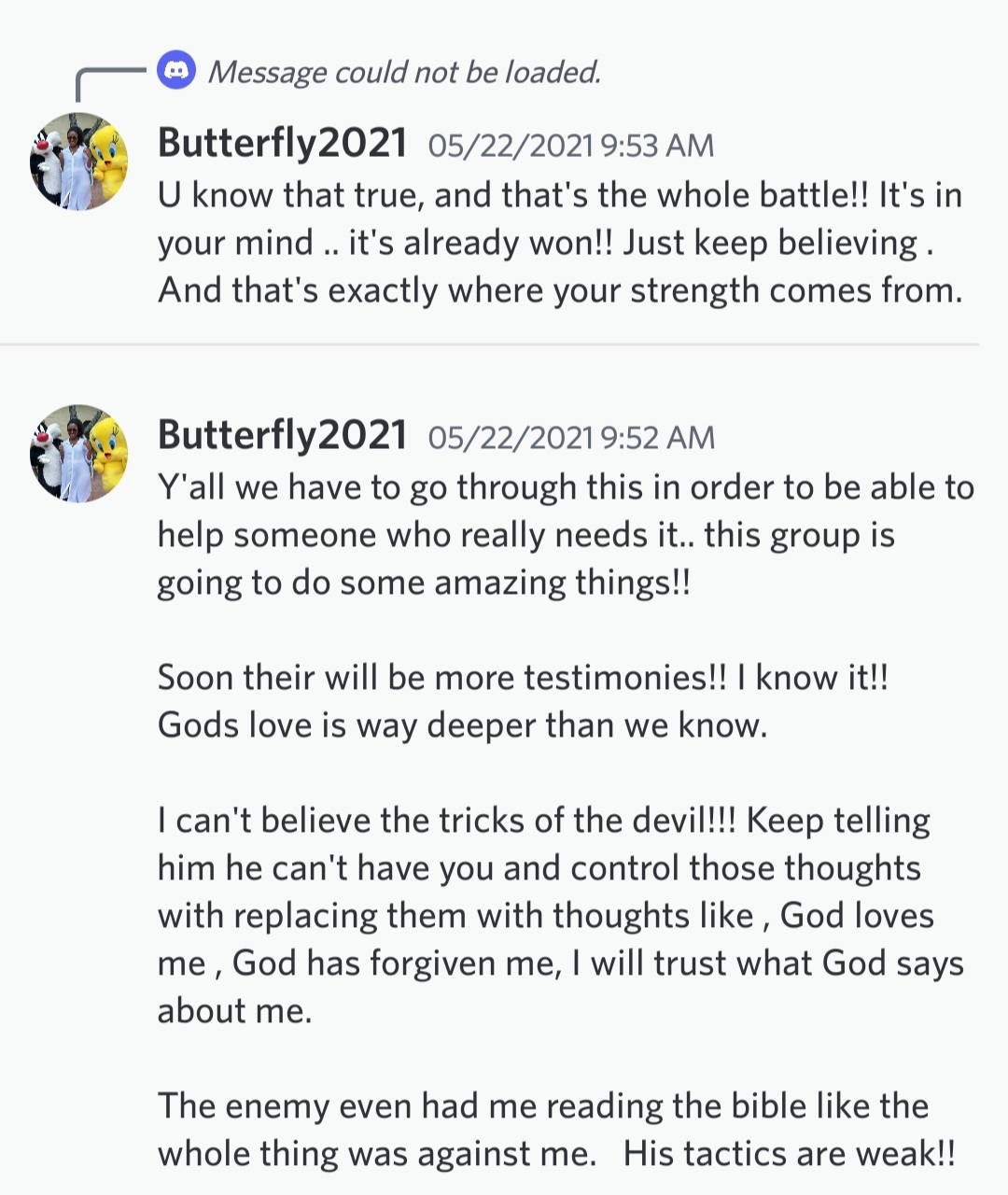1008x1195 pixels.
Task: Tap the line starting "U know that true"
Action: click(x=559, y=195)
